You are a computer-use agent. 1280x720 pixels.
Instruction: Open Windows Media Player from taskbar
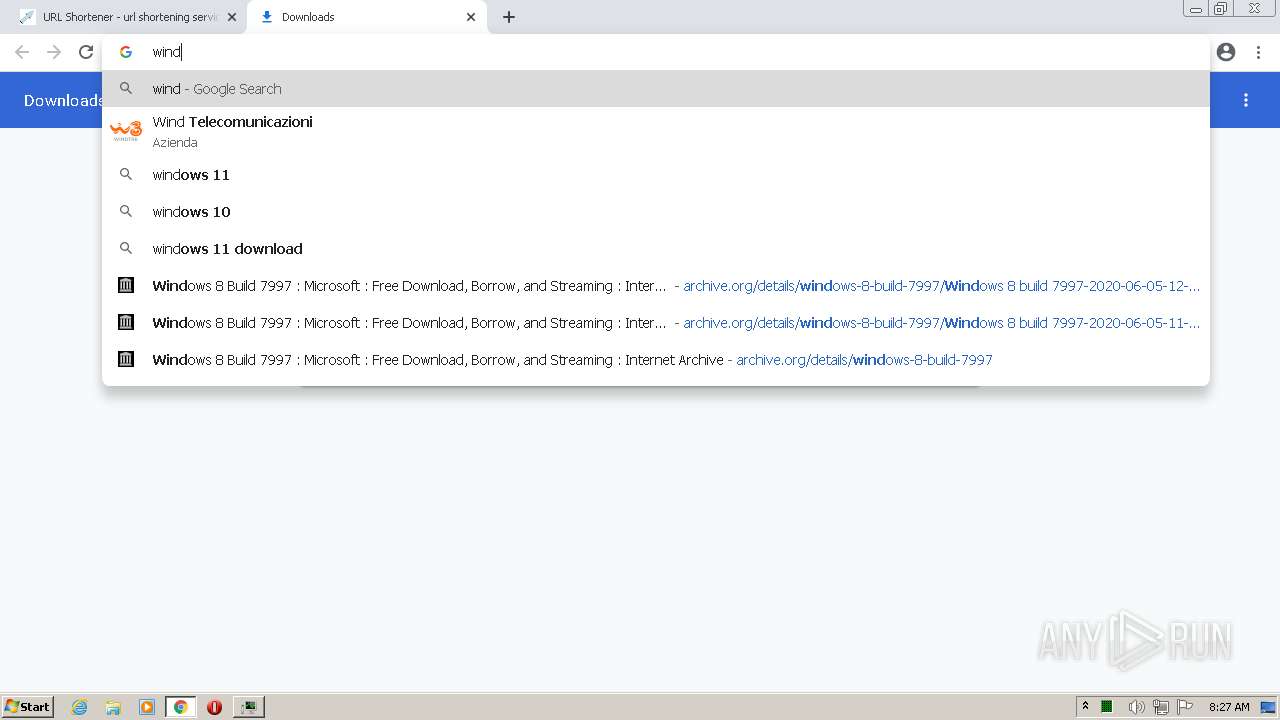pyautogui.click(x=147, y=707)
